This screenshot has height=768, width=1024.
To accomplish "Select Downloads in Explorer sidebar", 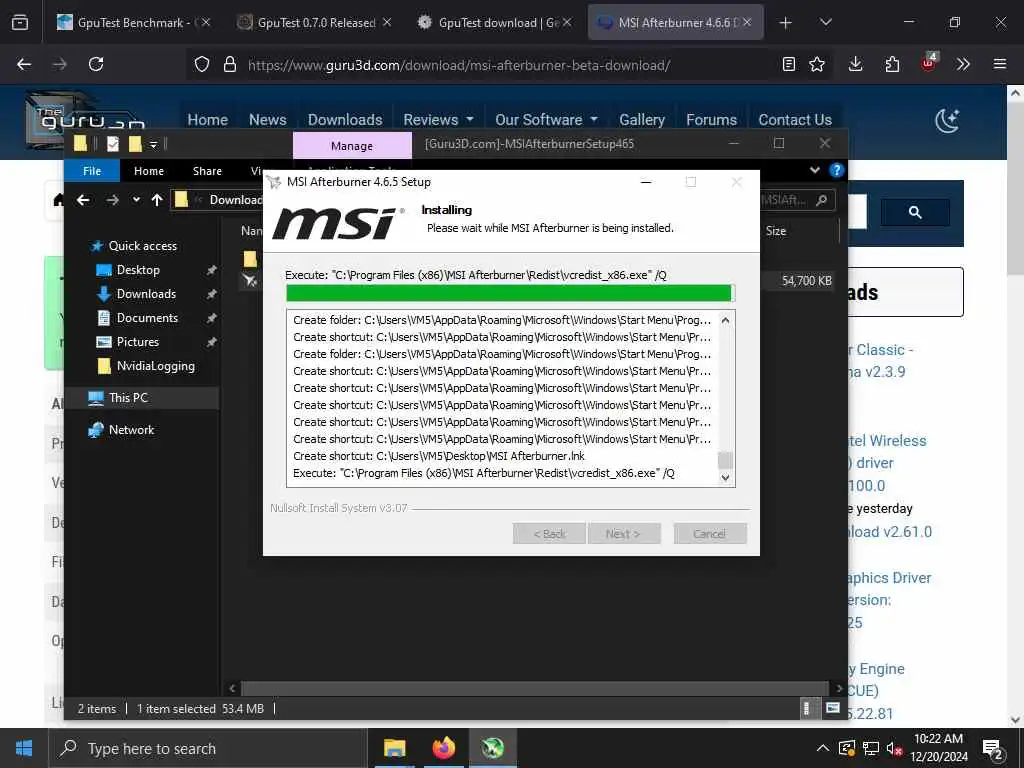I will coord(146,294).
